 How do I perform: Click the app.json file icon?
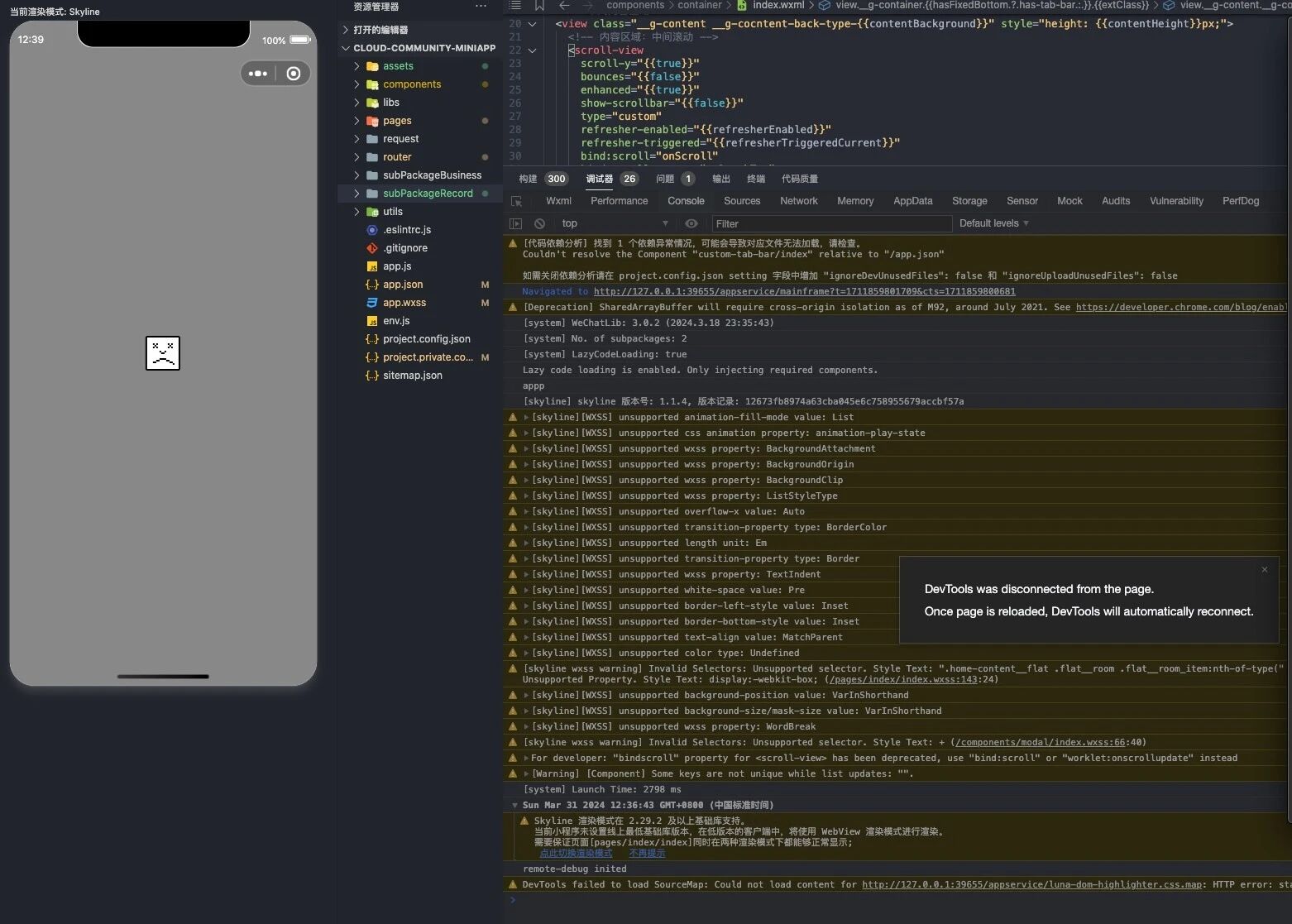coord(372,285)
